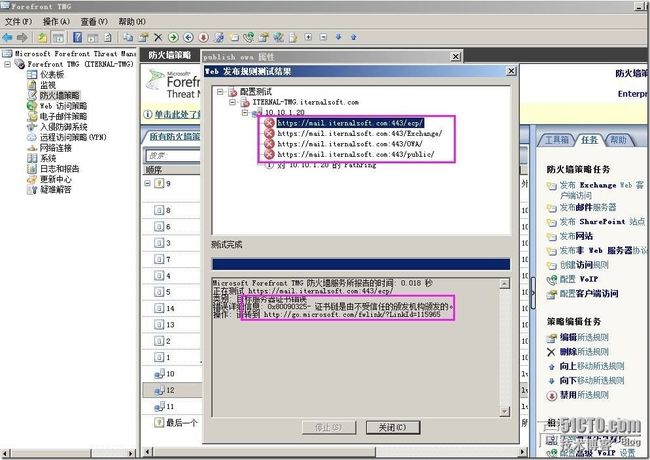Image resolution: width=650 pixels, height=460 pixels.
Task: Click the red X icon beside 删除所选规则
Action: point(551,352)
